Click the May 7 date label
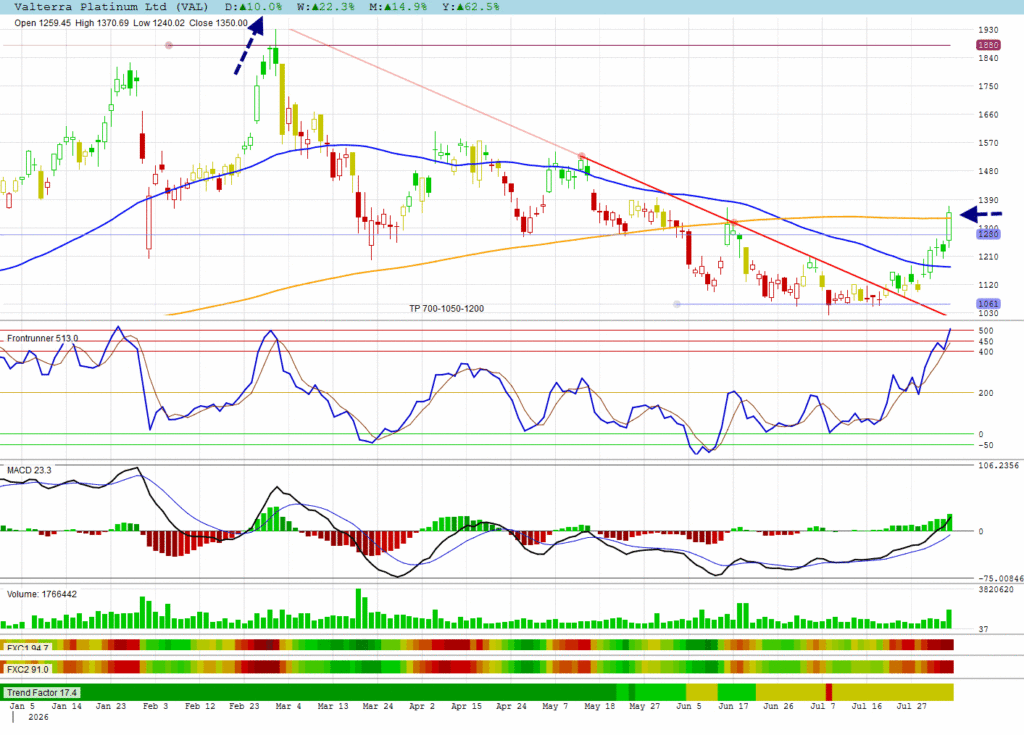This screenshot has height=735, width=1024. (555, 706)
